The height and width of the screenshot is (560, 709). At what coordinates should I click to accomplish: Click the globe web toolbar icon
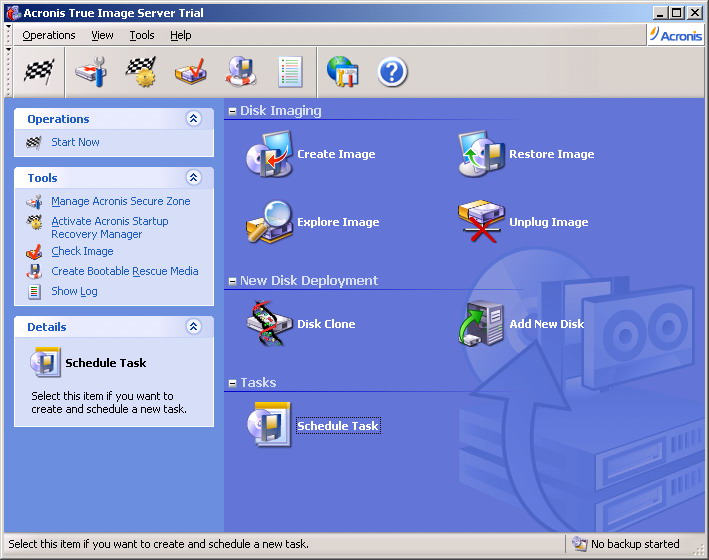(x=342, y=72)
